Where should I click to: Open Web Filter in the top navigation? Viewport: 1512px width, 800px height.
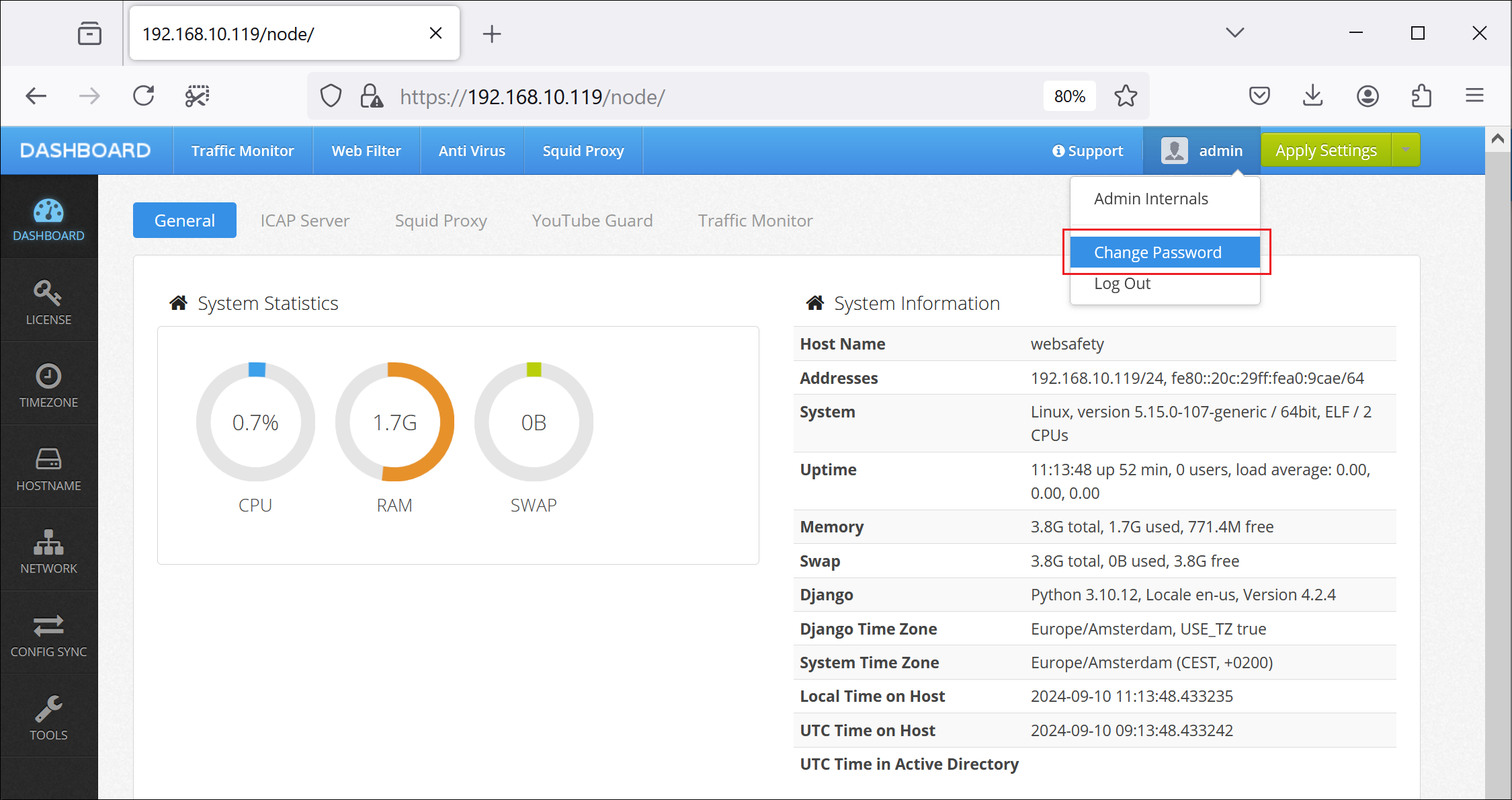coord(366,151)
